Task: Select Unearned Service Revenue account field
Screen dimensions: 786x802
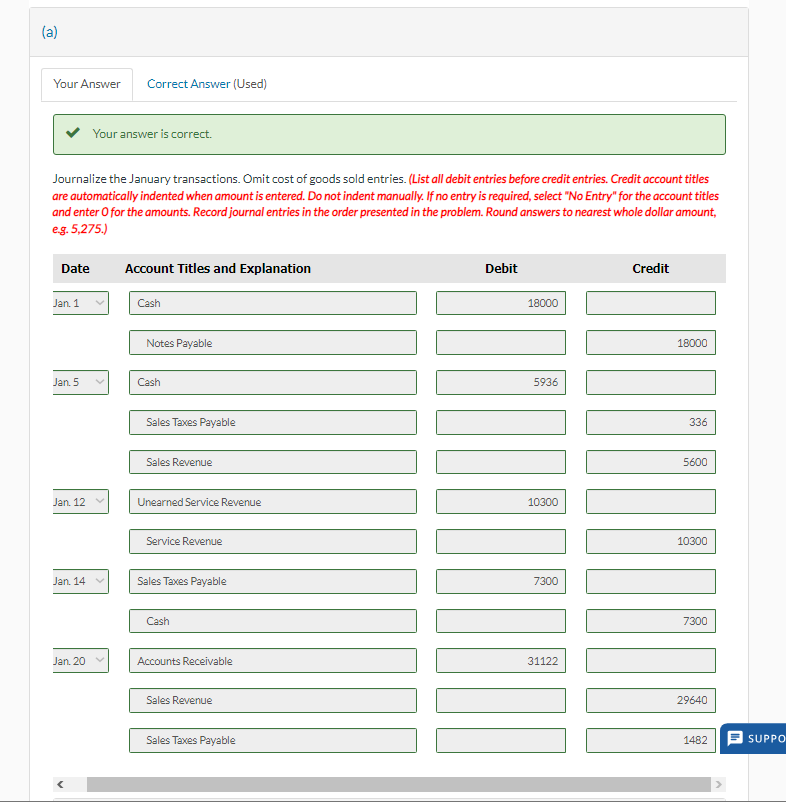Action: click(273, 502)
